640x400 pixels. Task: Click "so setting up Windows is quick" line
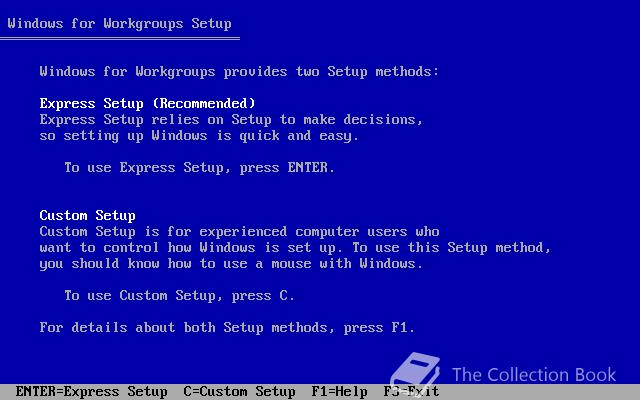coord(199,136)
